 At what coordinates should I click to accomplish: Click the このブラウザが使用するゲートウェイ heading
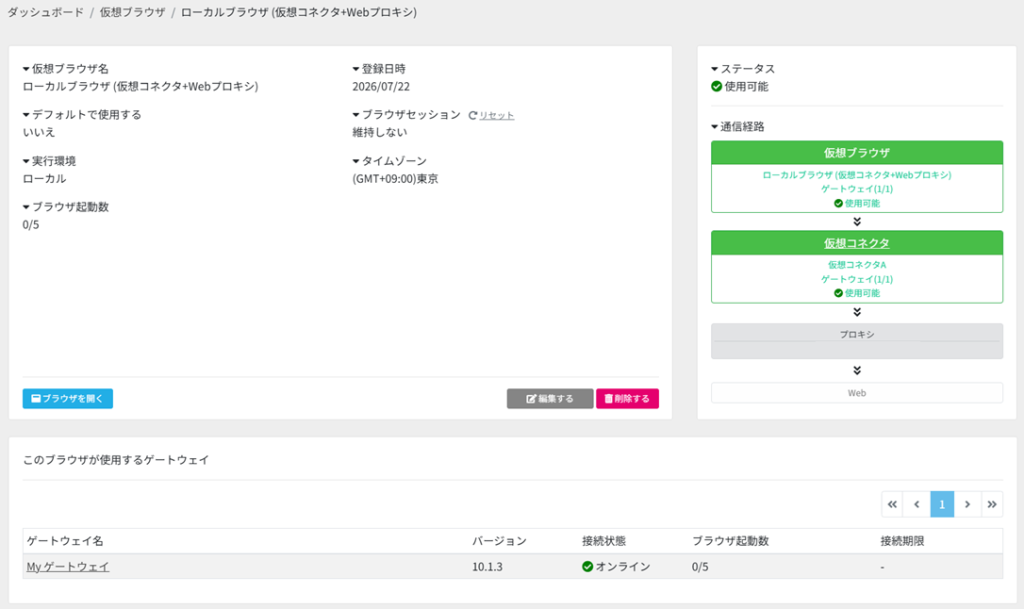pyautogui.click(x=116, y=460)
